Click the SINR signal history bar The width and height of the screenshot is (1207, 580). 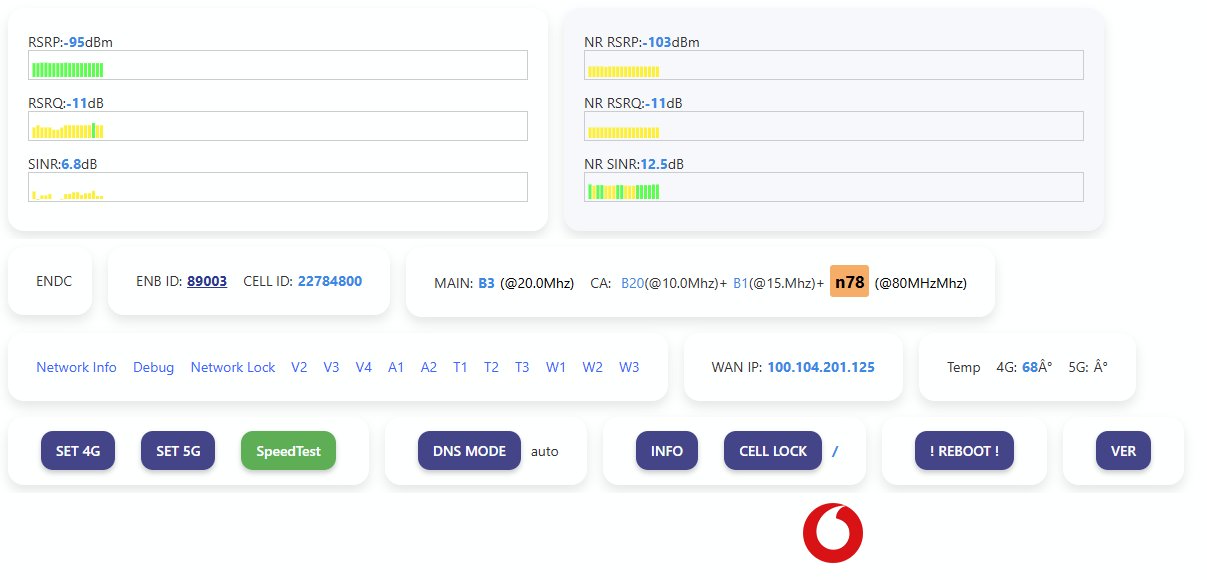(278, 187)
